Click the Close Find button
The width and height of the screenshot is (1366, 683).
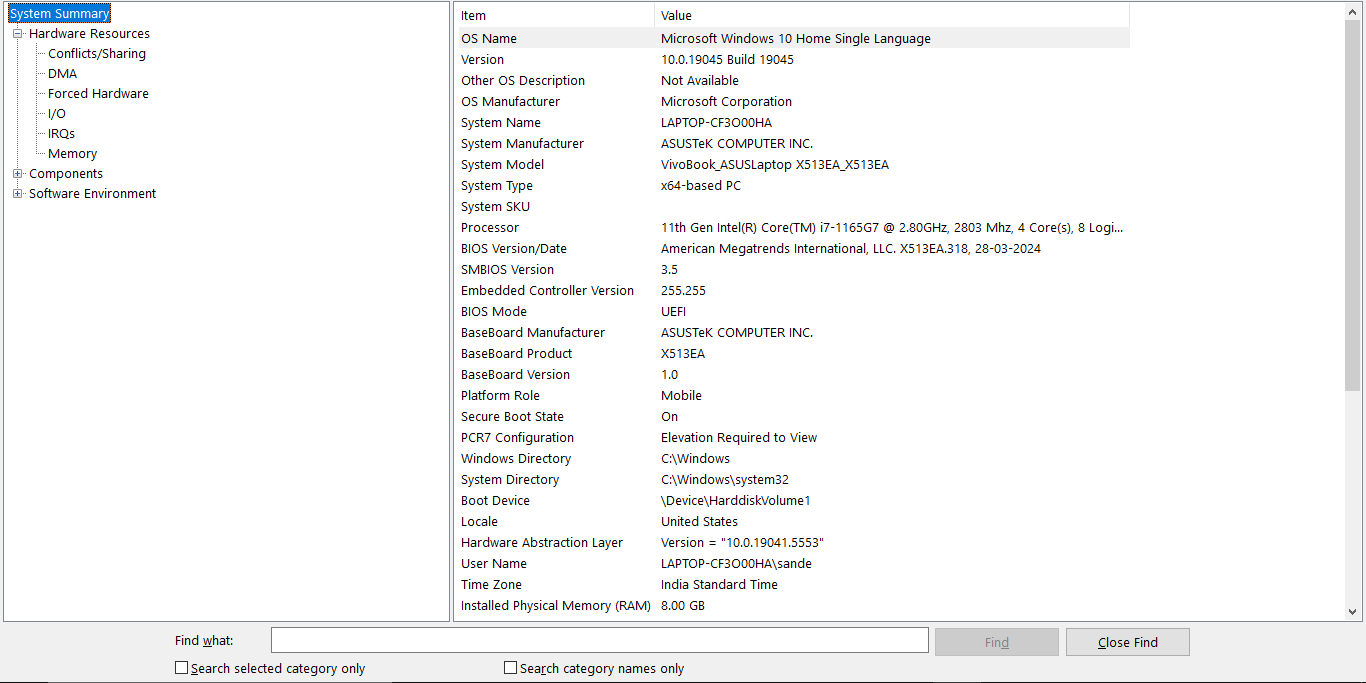point(1127,640)
